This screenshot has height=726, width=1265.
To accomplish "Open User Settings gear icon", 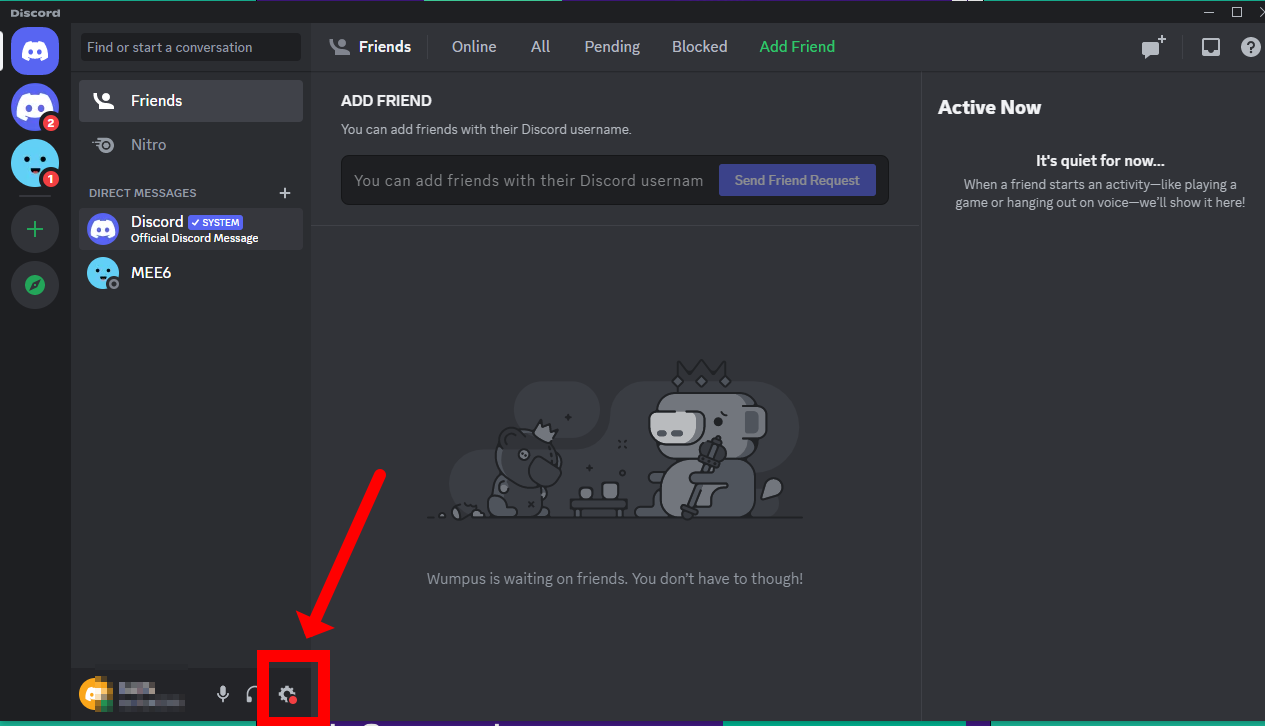I will coord(288,694).
